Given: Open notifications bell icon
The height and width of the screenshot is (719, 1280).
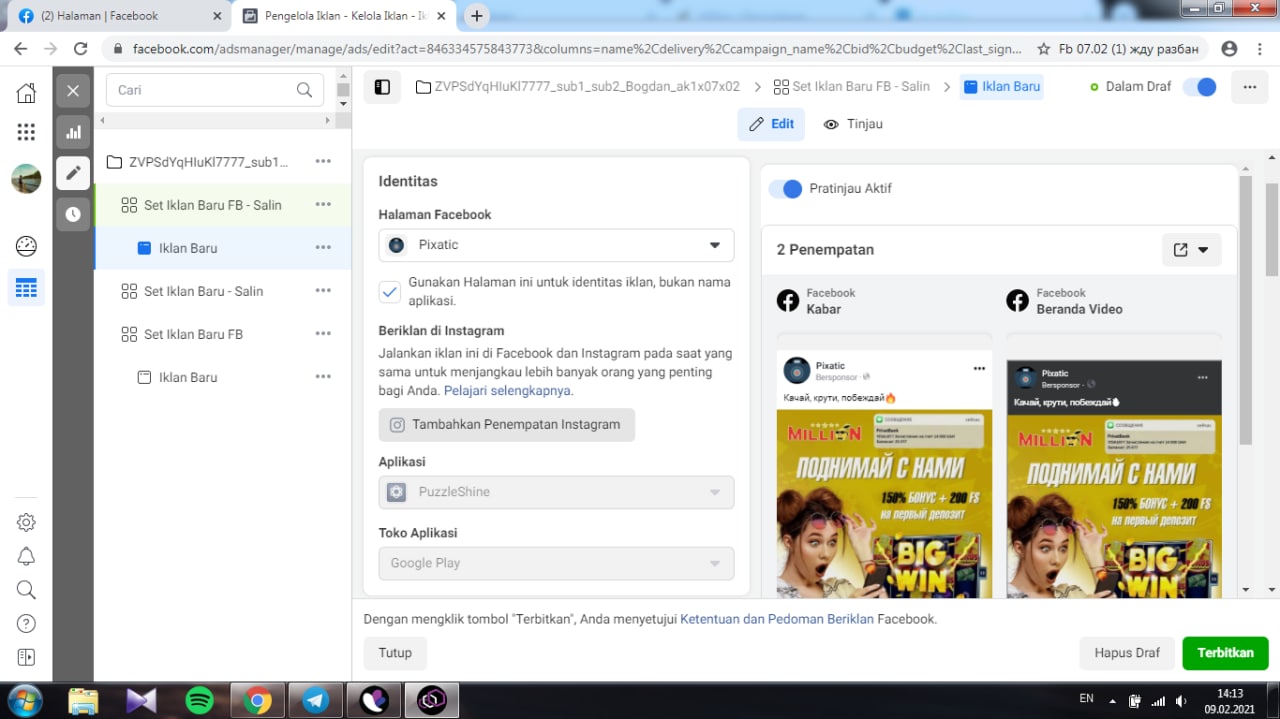Looking at the screenshot, I should coord(26,556).
